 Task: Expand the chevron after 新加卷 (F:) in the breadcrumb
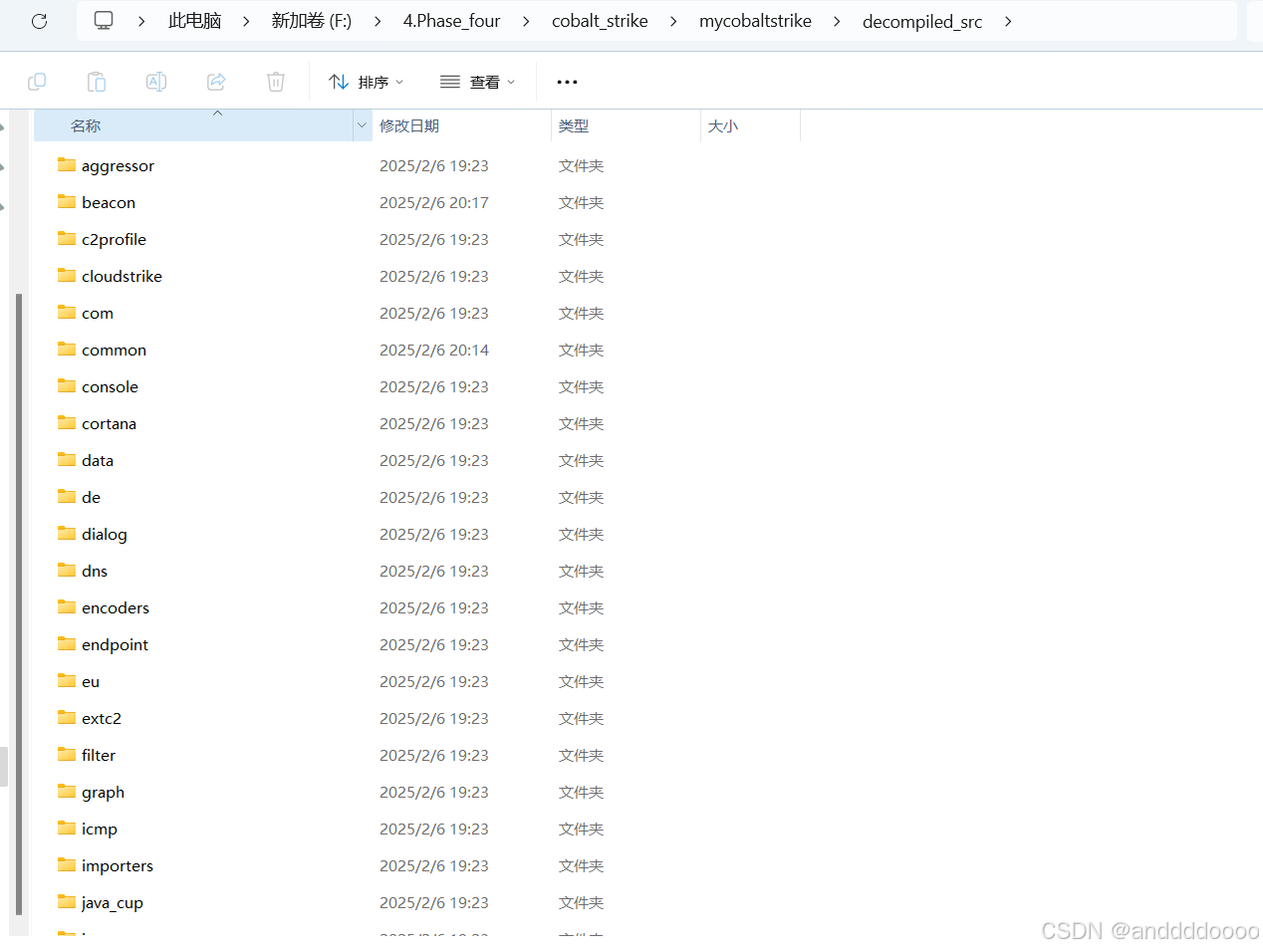pyautogui.click(x=377, y=21)
